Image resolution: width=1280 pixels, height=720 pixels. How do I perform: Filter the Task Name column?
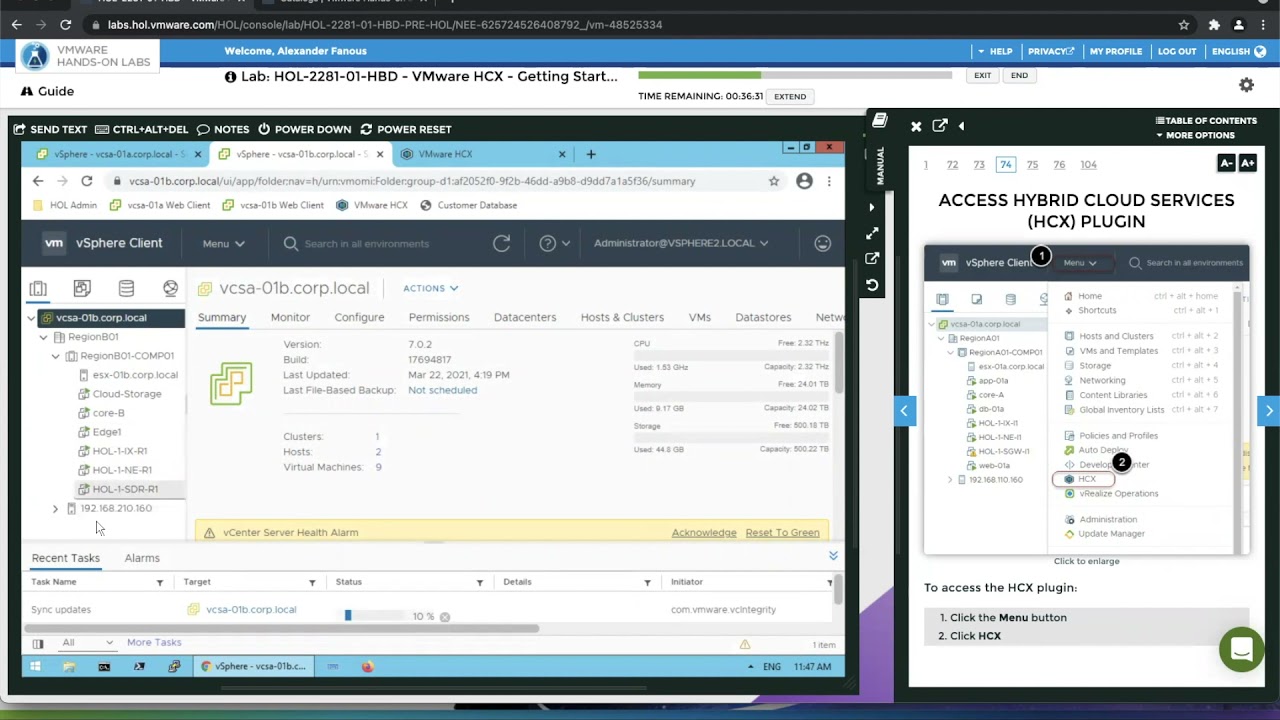pyautogui.click(x=159, y=582)
